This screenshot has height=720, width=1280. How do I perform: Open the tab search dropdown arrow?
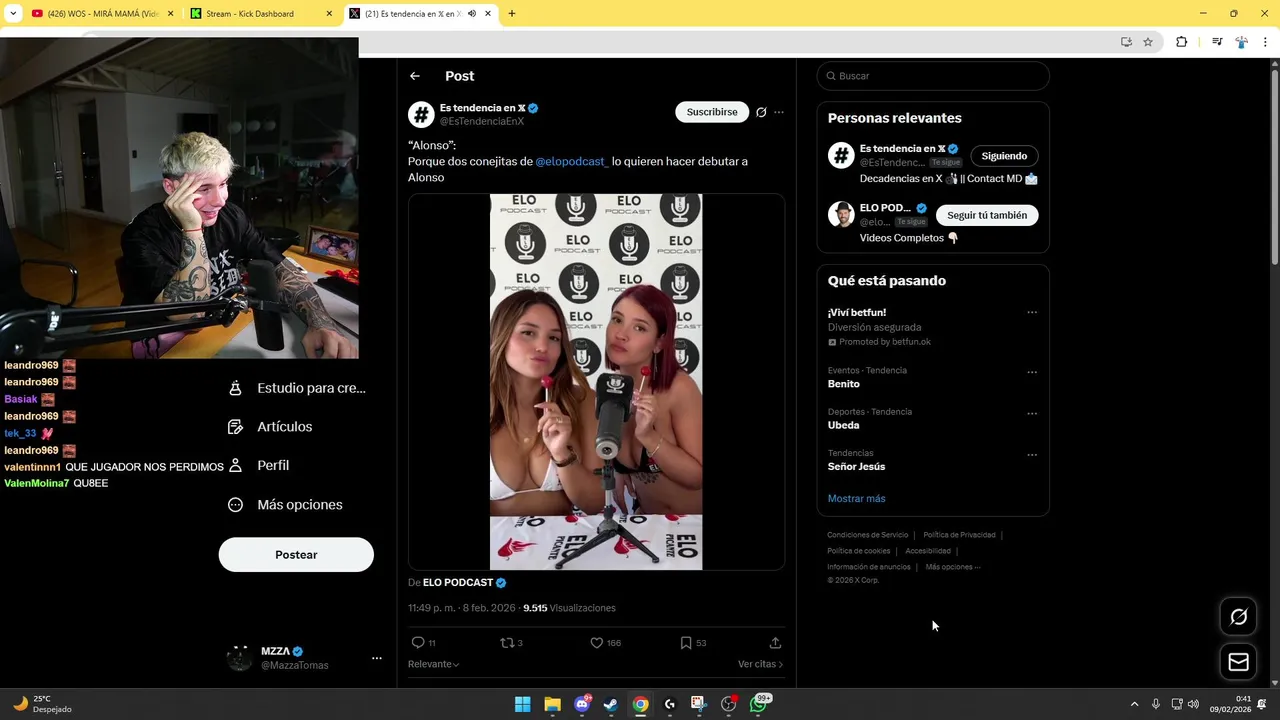(13, 14)
